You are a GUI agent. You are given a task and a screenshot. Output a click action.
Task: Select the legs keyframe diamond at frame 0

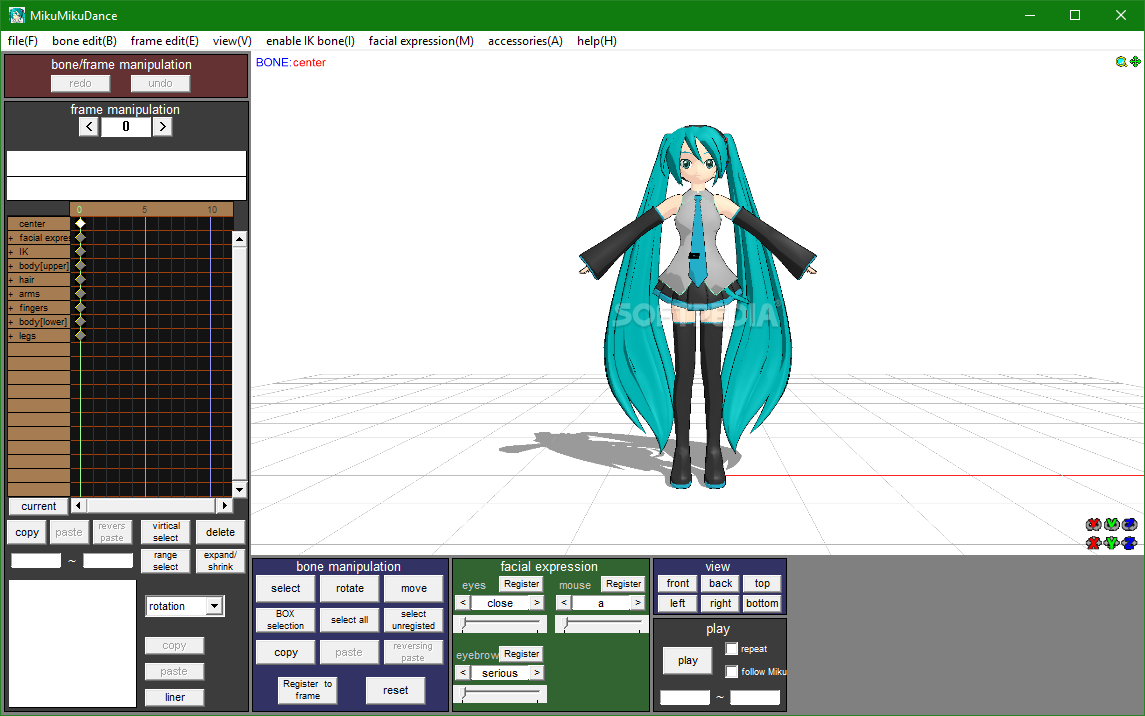[x=80, y=336]
